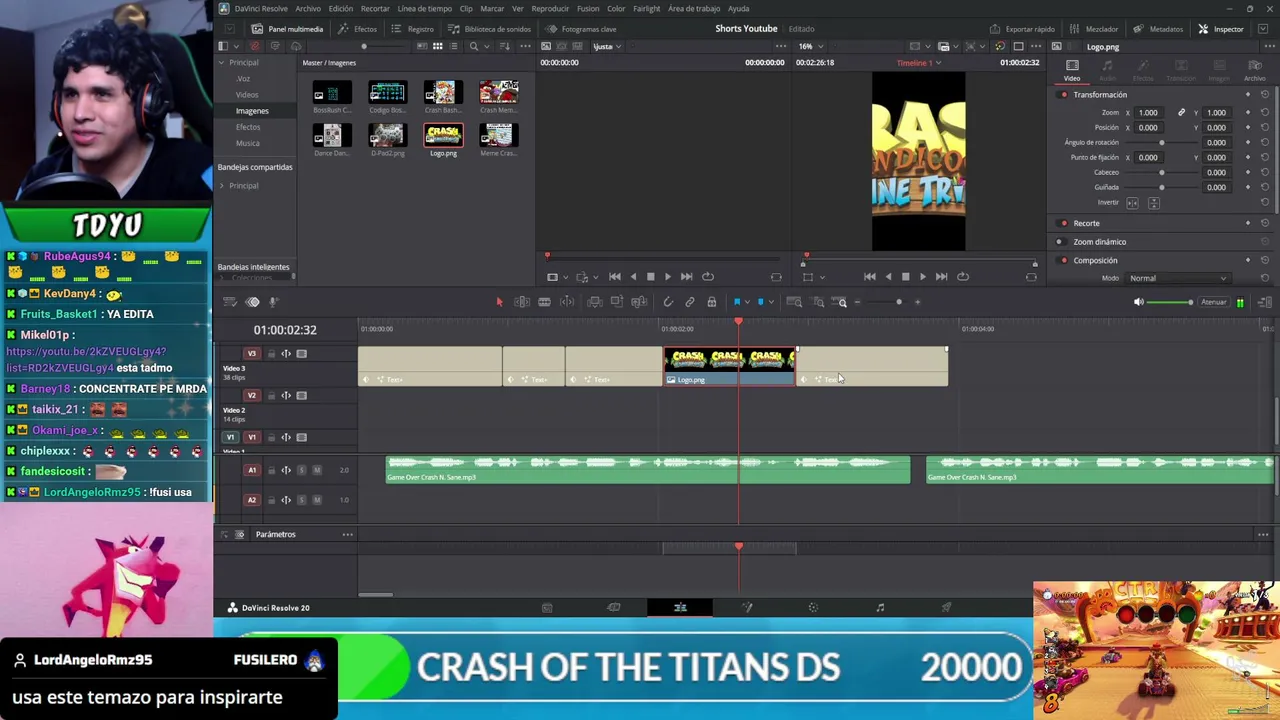Open the Color page icon
The width and height of the screenshot is (1280, 720).
pyautogui.click(x=813, y=608)
